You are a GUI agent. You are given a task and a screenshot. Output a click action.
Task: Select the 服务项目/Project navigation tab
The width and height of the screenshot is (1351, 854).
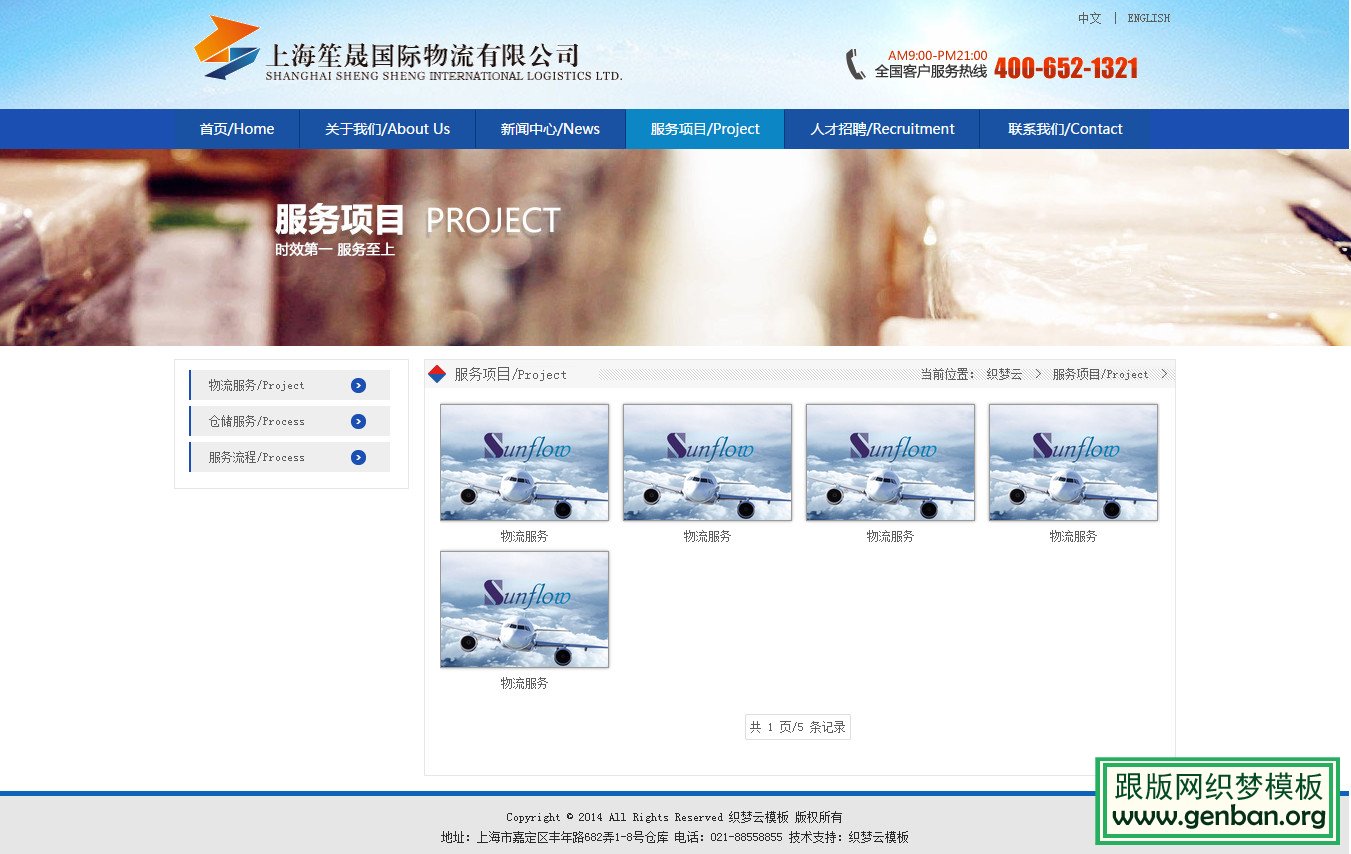pos(705,129)
